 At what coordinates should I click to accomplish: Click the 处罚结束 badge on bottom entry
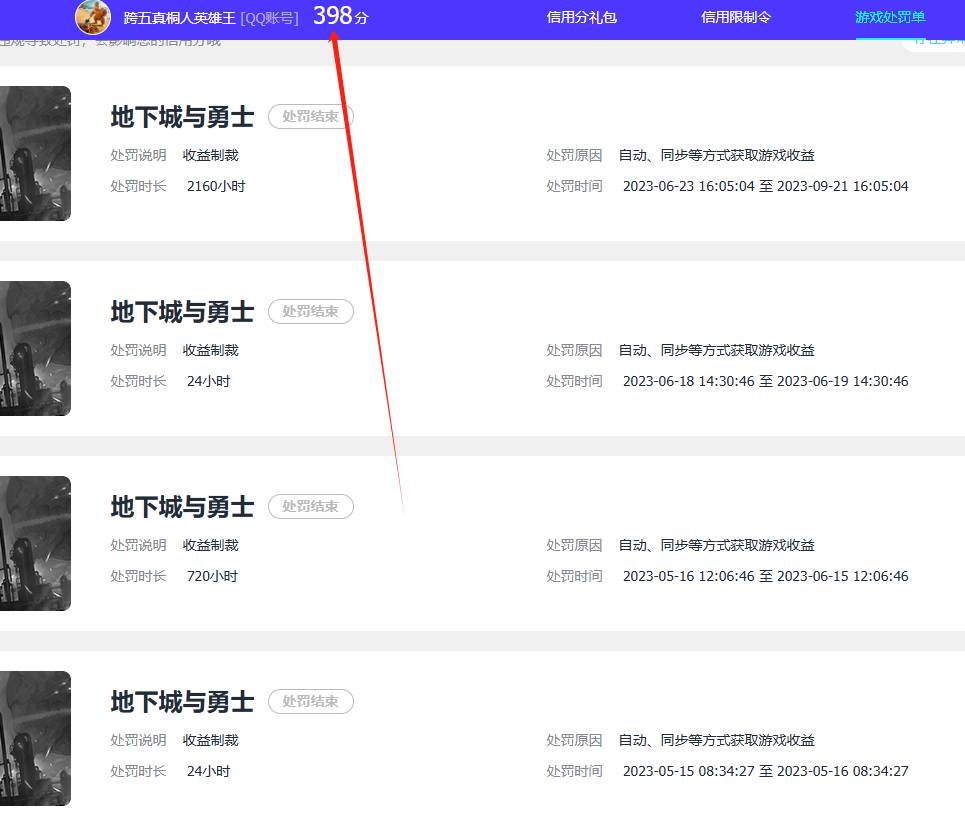[x=310, y=701]
